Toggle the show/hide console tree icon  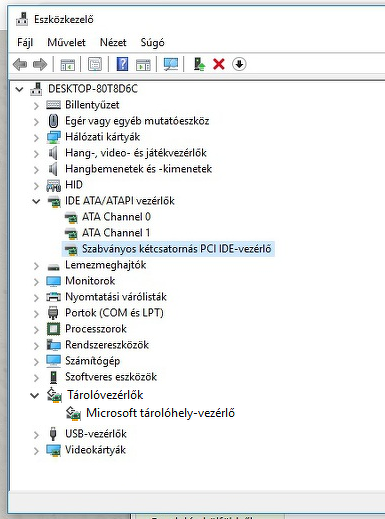(x=68, y=64)
